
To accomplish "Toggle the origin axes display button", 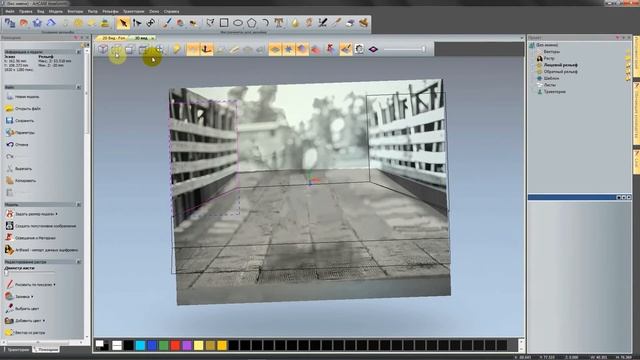I will [207, 49].
